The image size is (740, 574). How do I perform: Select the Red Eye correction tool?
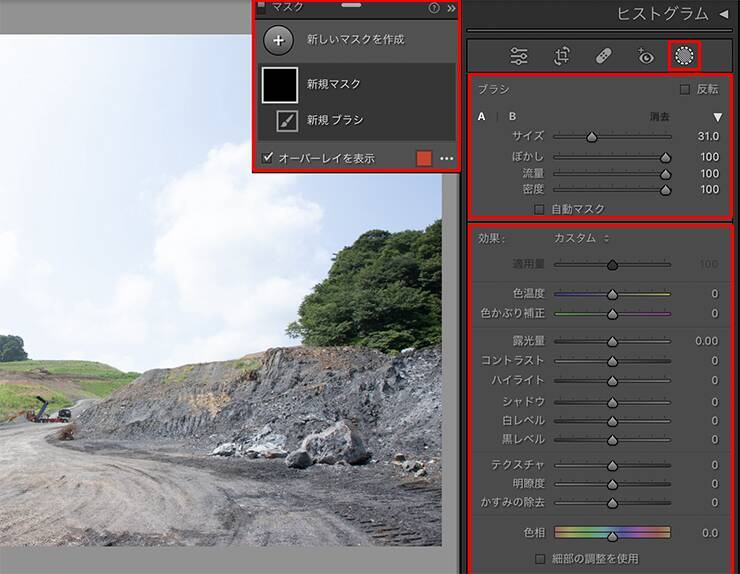pos(645,56)
